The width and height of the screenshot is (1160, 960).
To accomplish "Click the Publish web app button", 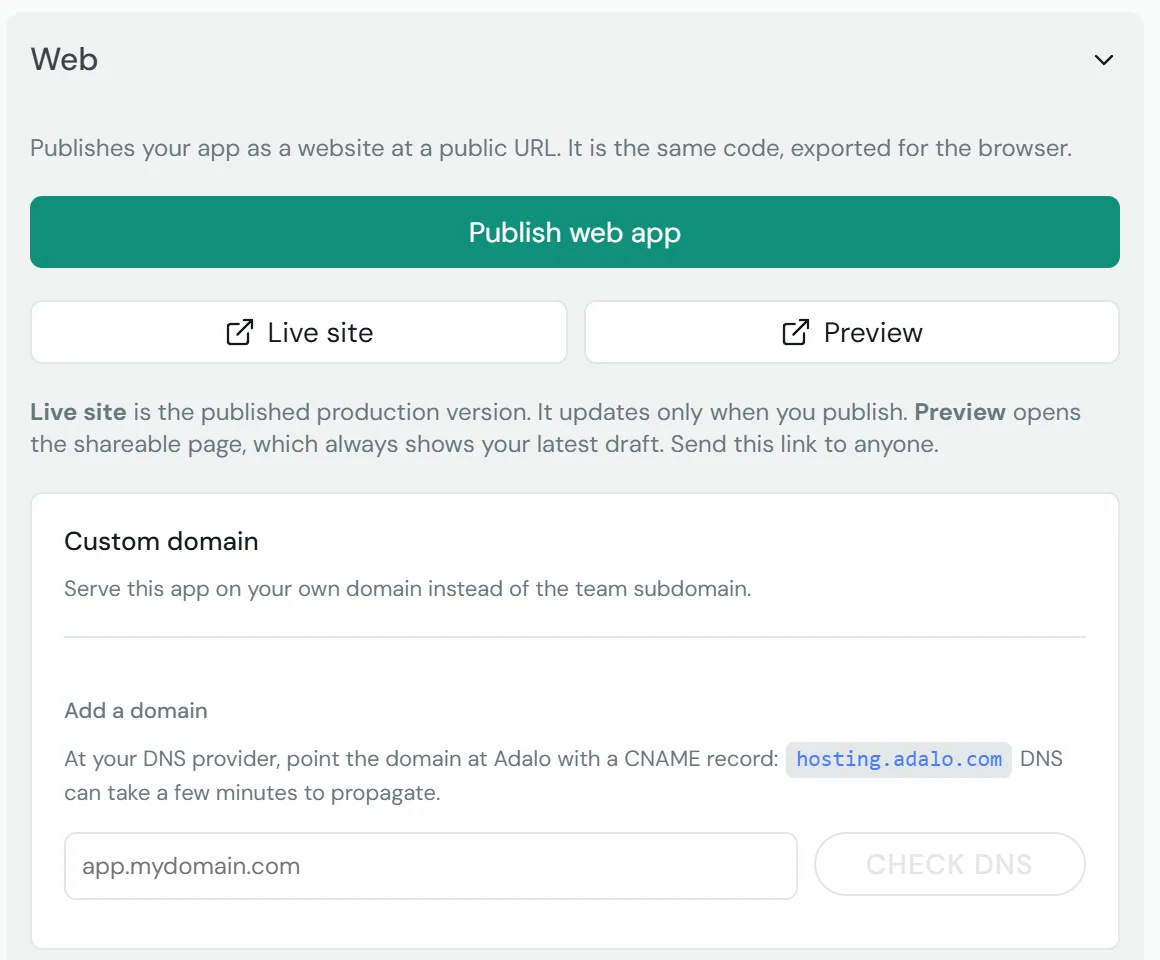I will [575, 232].
